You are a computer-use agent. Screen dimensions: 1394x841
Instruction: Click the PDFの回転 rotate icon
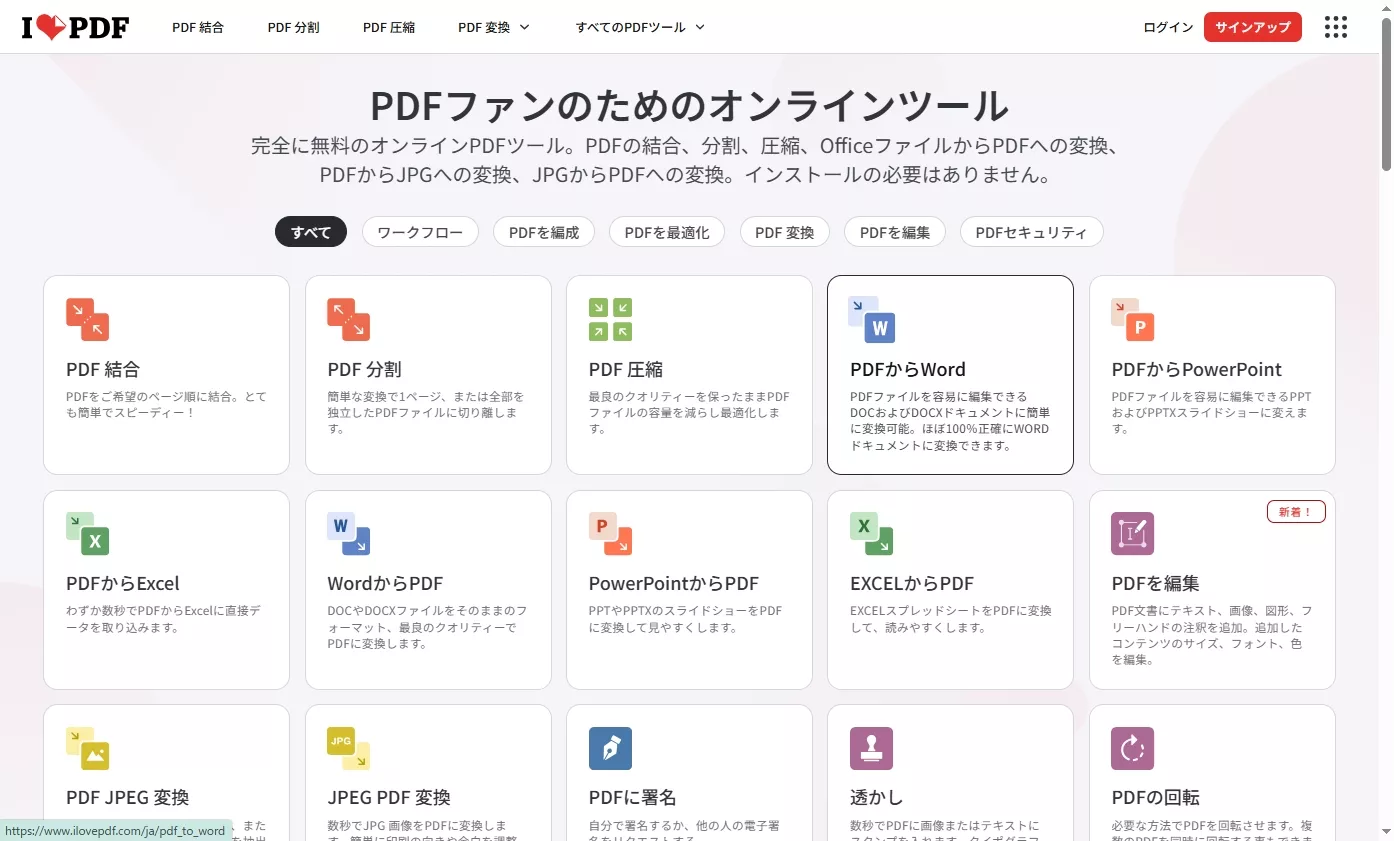tap(1132, 748)
